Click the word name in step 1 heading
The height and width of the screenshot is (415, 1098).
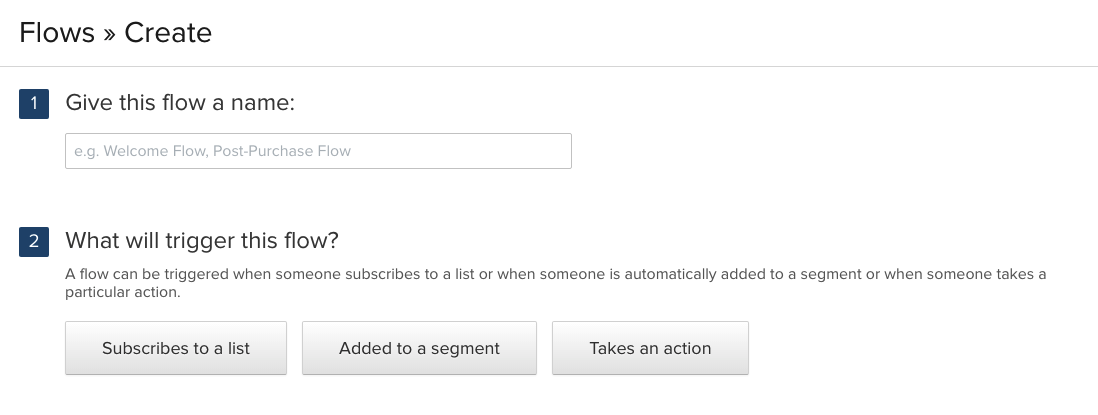coord(267,103)
